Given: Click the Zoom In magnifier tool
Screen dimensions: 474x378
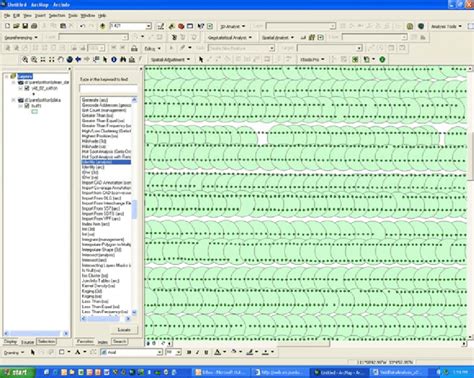Looking at the screenshot, I should tap(25, 60).
